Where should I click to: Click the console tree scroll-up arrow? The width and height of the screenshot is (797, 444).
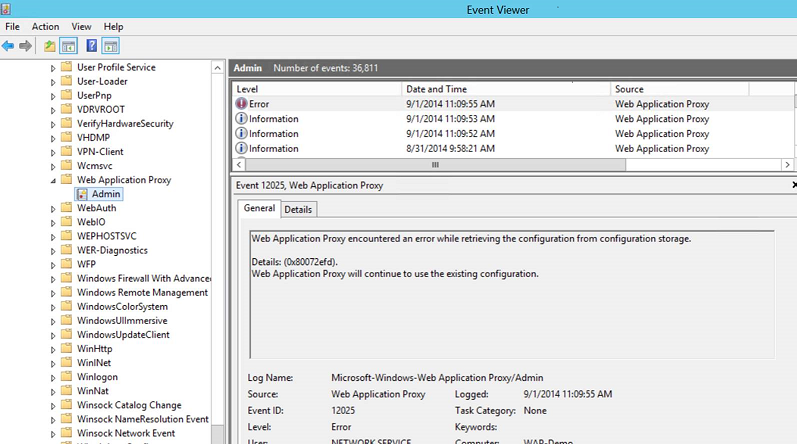(218, 67)
